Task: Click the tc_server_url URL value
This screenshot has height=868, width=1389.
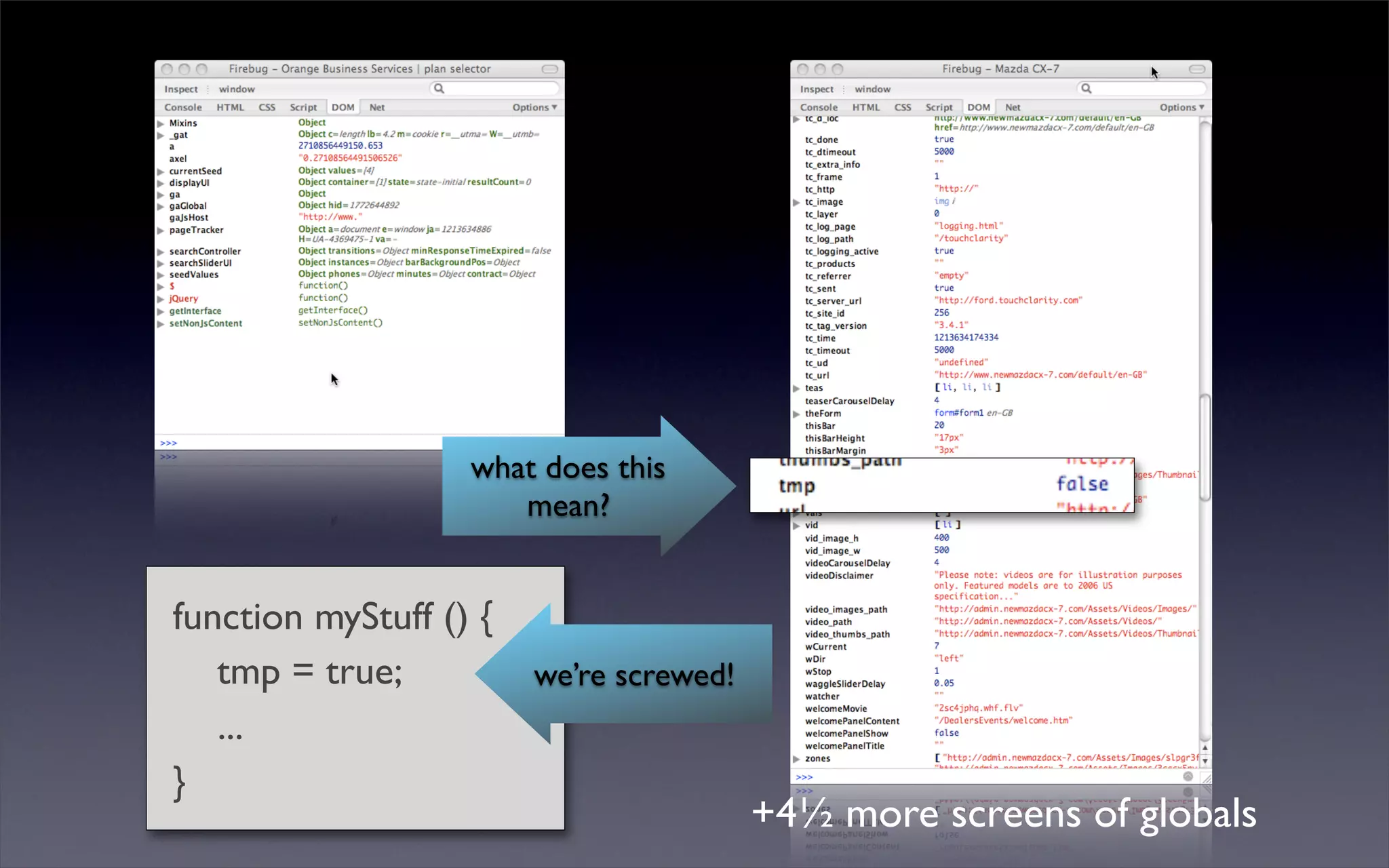Action: click(1008, 300)
